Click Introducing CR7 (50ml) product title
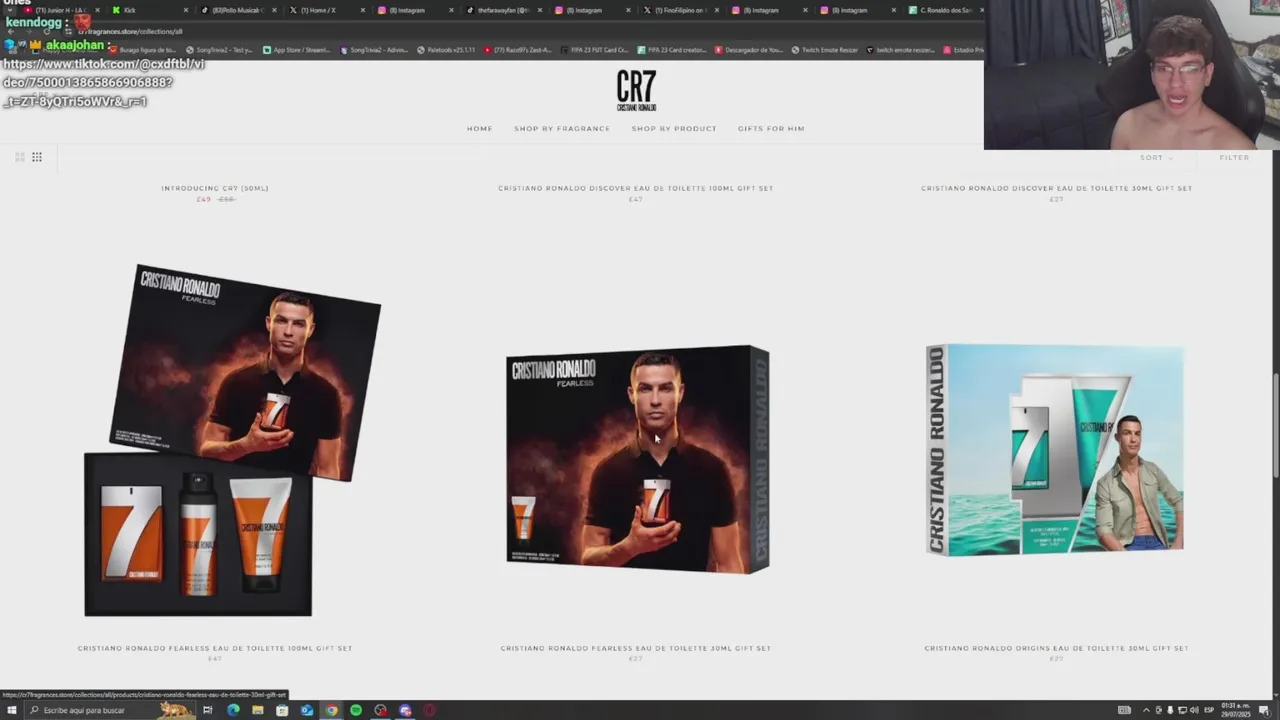The width and height of the screenshot is (1280, 720). (215, 188)
